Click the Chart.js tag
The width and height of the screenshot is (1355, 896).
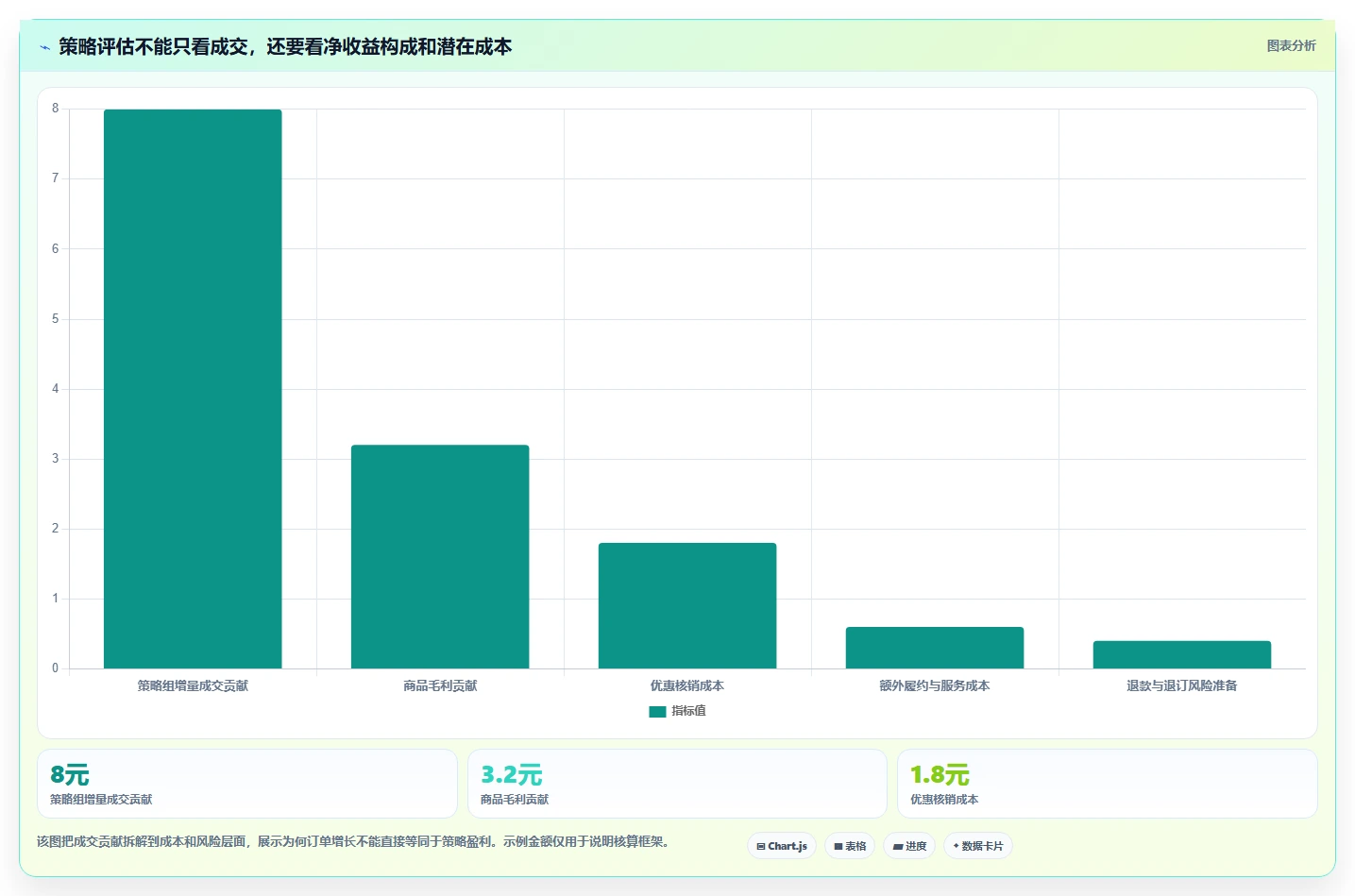click(x=782, y=846)
